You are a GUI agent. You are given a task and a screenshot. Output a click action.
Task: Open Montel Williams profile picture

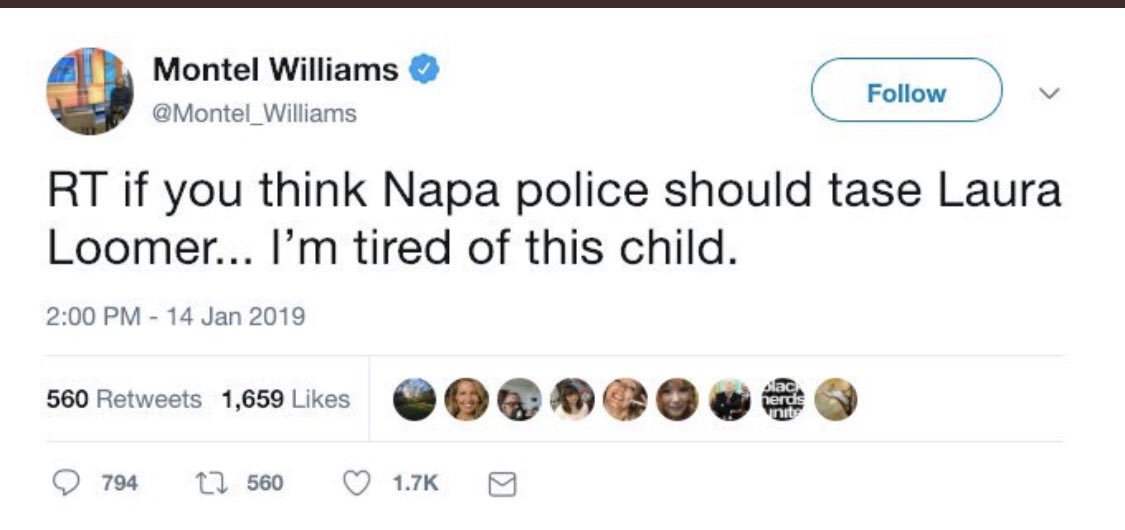click(x=89, y=91)
